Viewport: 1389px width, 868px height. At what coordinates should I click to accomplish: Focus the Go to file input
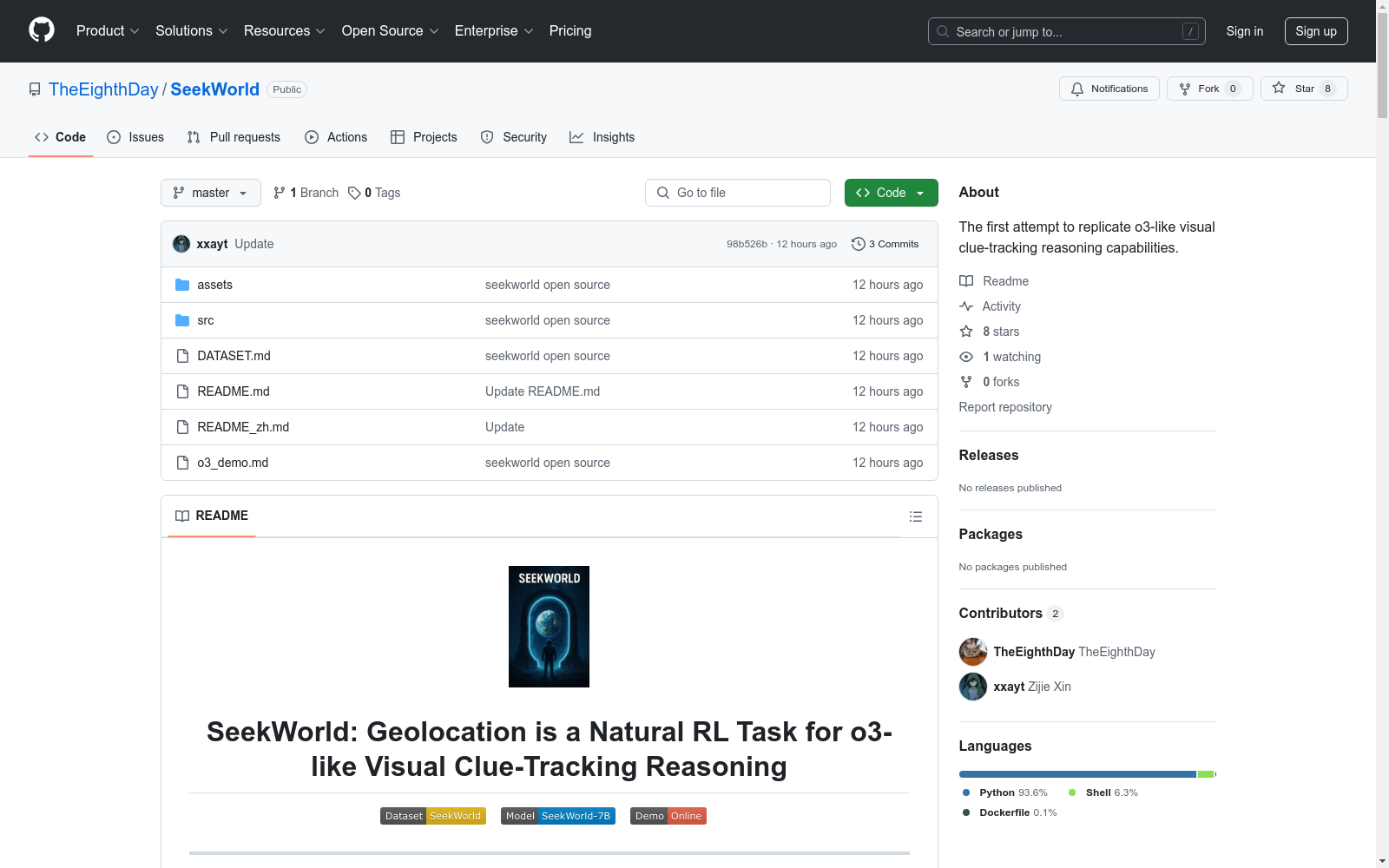coord(738,193)
